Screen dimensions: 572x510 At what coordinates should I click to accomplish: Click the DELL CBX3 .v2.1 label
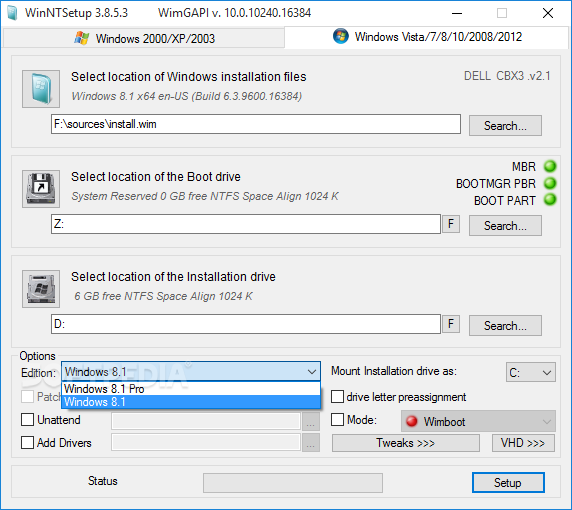(507, 76)
